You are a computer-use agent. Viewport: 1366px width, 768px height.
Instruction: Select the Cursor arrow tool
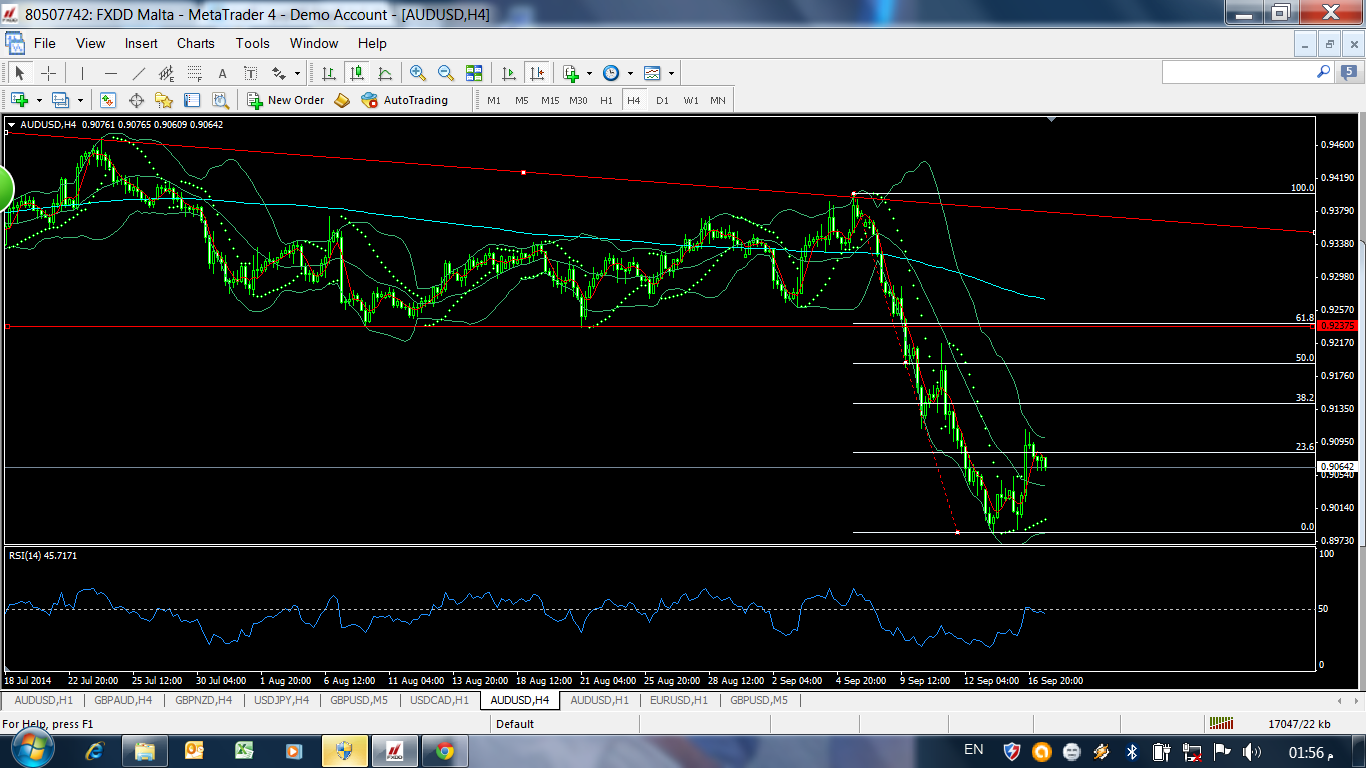tap(19, 73)
